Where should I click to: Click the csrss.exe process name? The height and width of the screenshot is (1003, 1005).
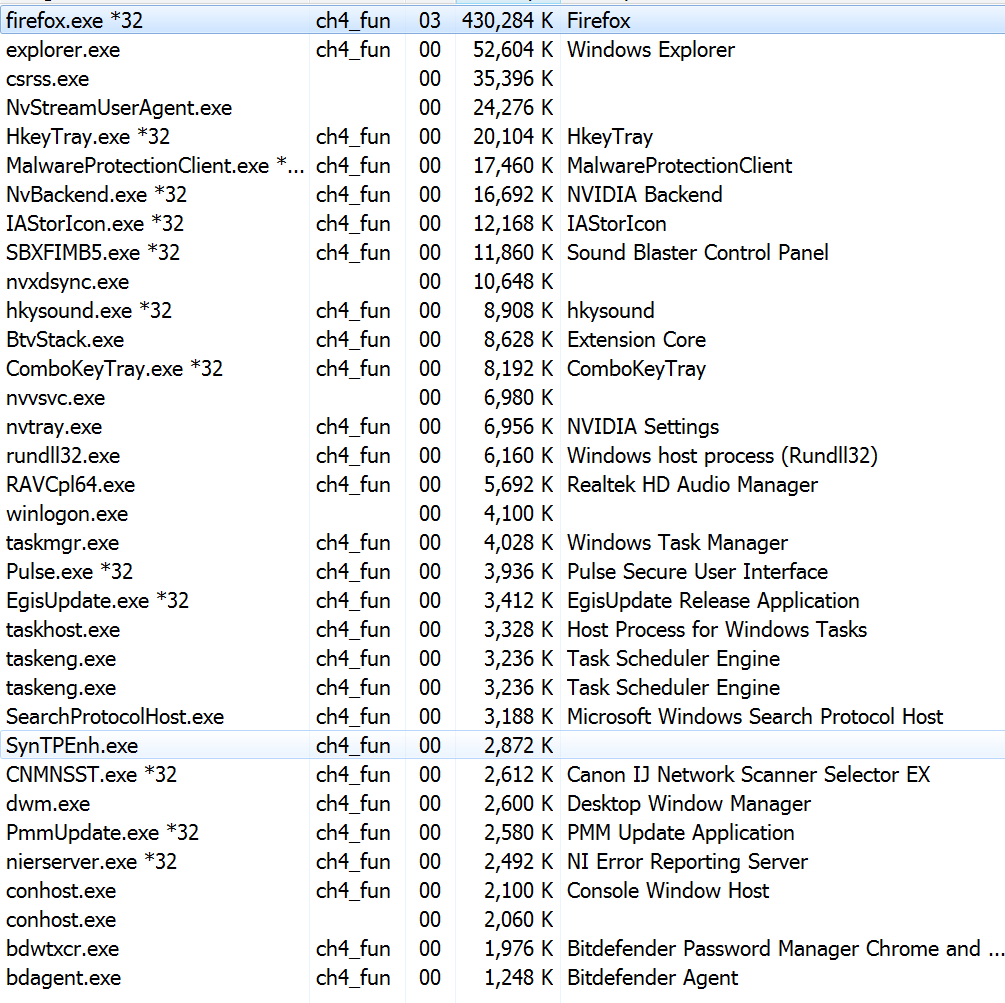tap(47, 79)
